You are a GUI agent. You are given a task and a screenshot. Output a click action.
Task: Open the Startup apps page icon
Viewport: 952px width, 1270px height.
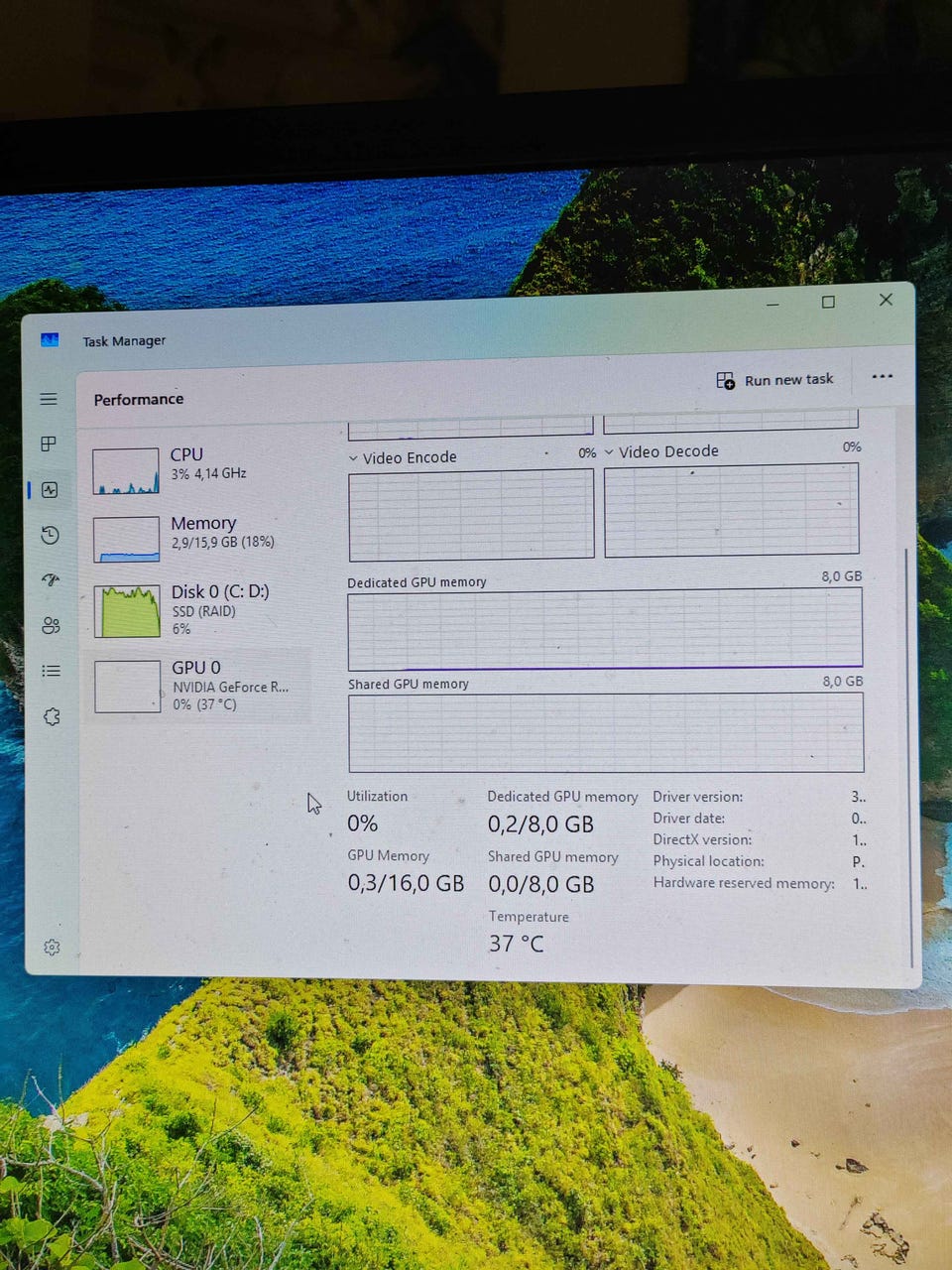(x=51, y=580)
